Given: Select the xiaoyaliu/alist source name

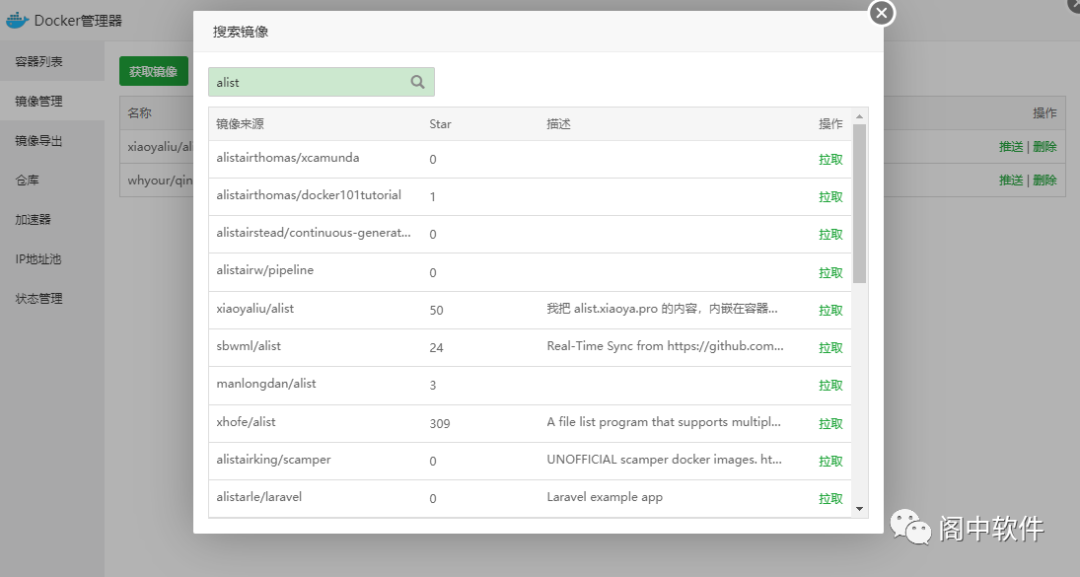Looking at the screenshot, I should point(255,308).
